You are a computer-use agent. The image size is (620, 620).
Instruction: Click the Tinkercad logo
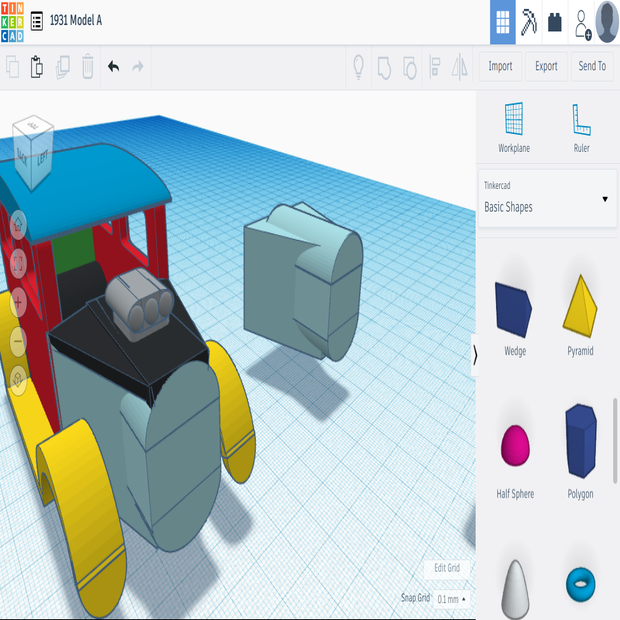tap(13, 21)
